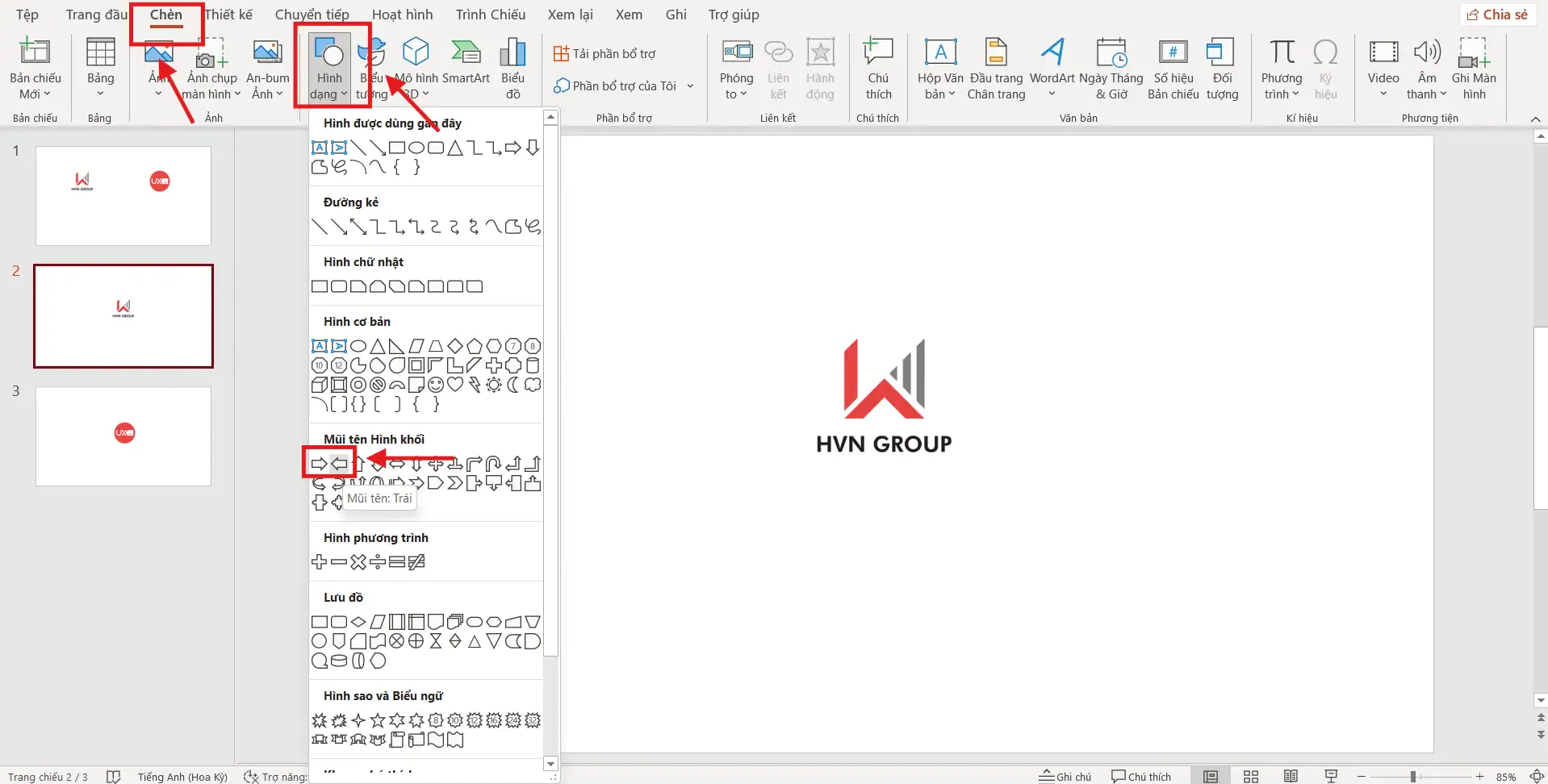Open the Âm thanh dropdown
Image resolution: width=1548 pixels, height=784 pixels.
pyautogui.click(x=1426, y=69)
